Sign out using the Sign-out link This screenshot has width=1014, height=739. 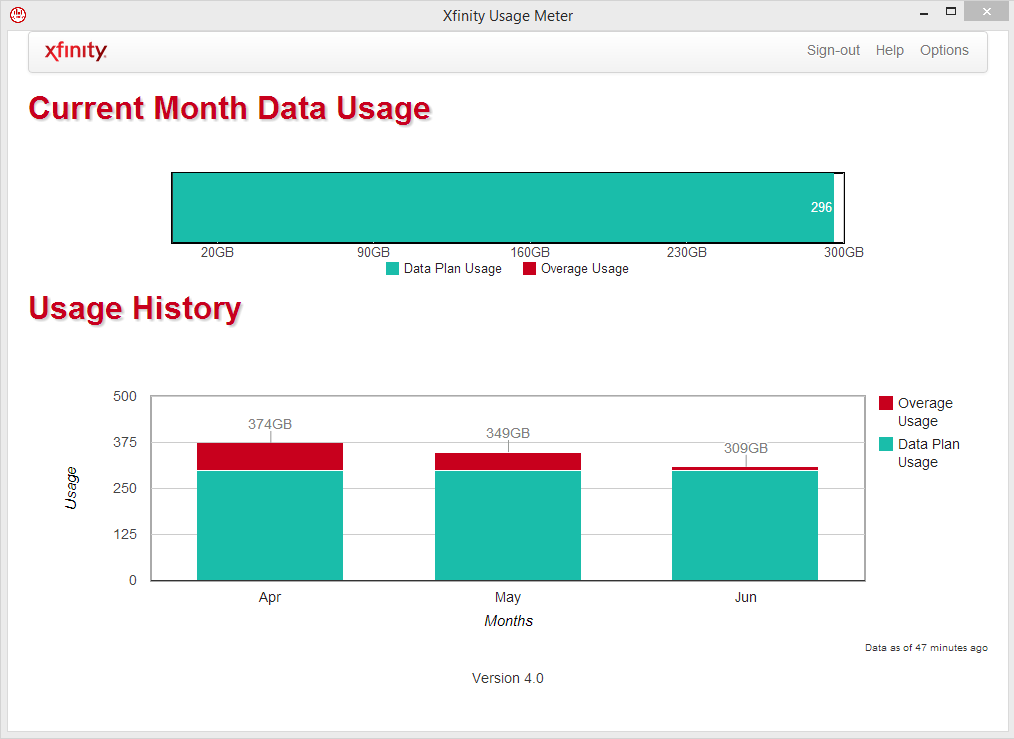(x=833, y=51)
